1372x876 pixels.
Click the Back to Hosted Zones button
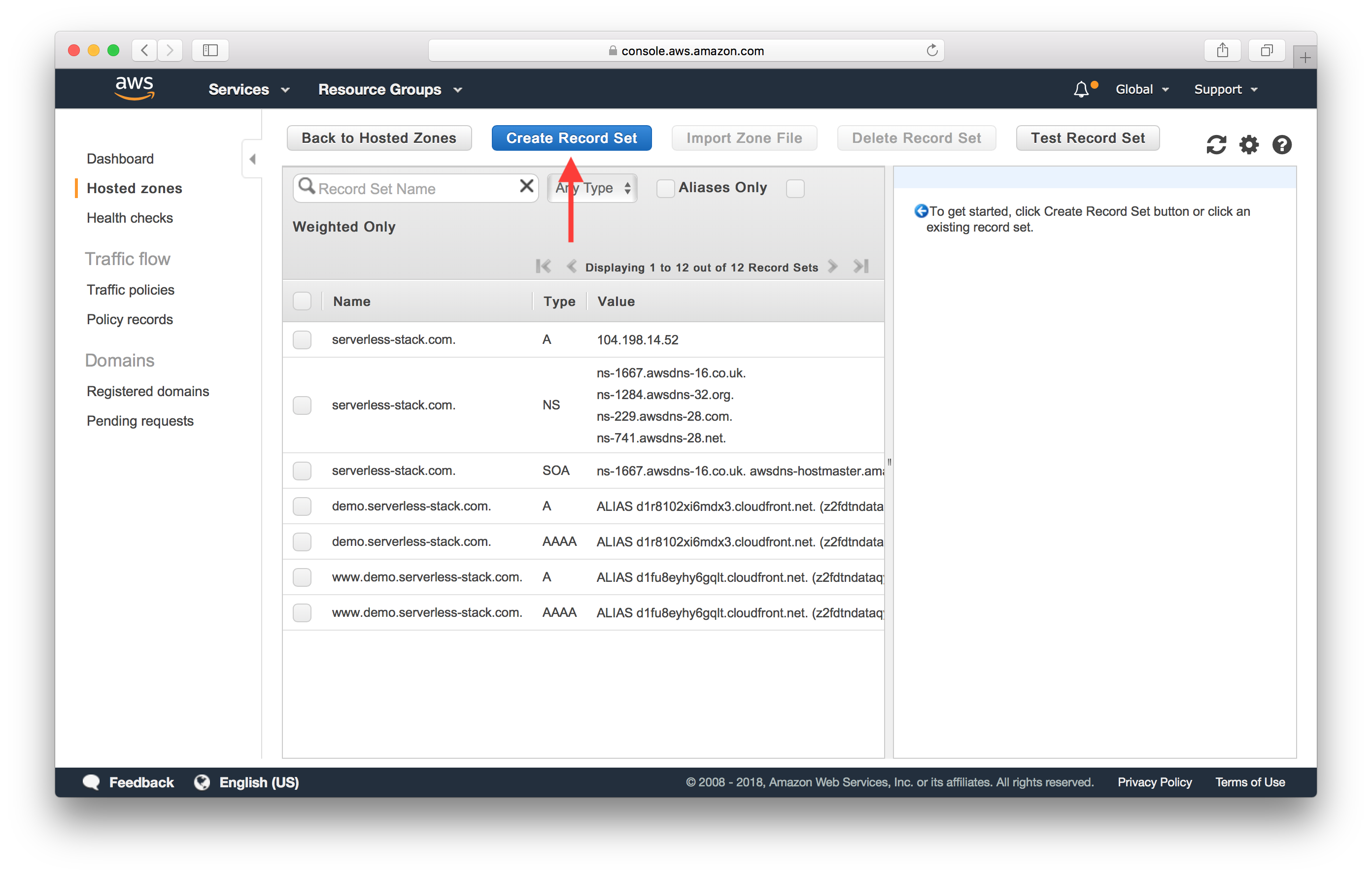point(378,138)
